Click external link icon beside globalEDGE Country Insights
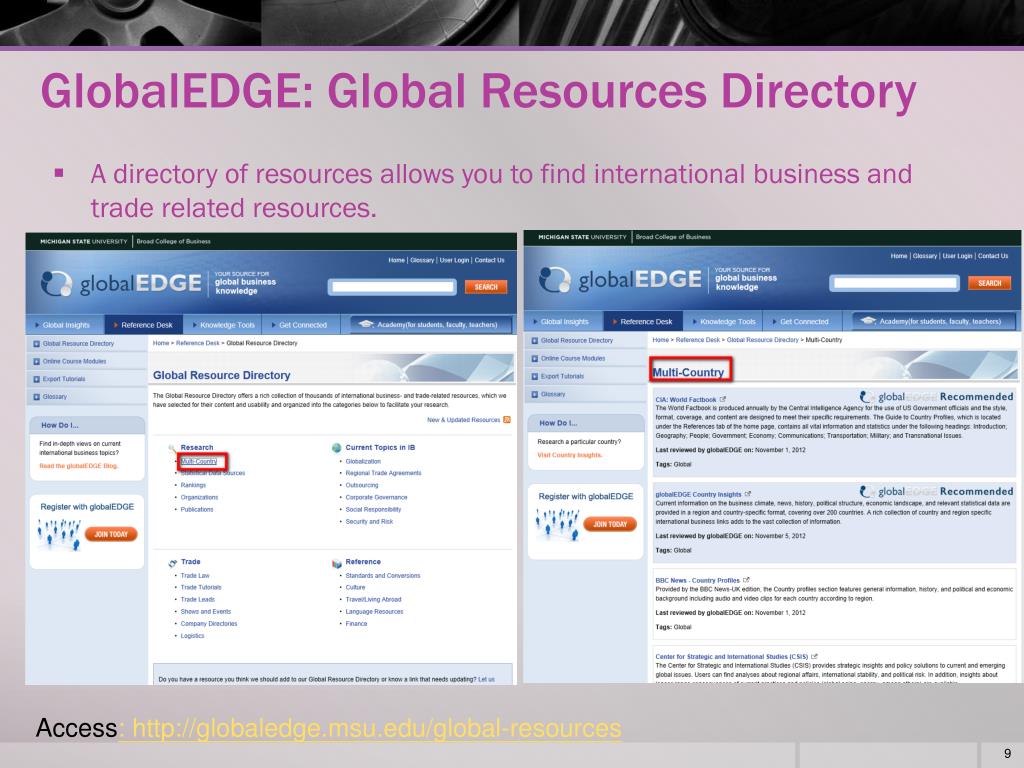This screenshot has height=768, width=1024. [x=748, y=494]
